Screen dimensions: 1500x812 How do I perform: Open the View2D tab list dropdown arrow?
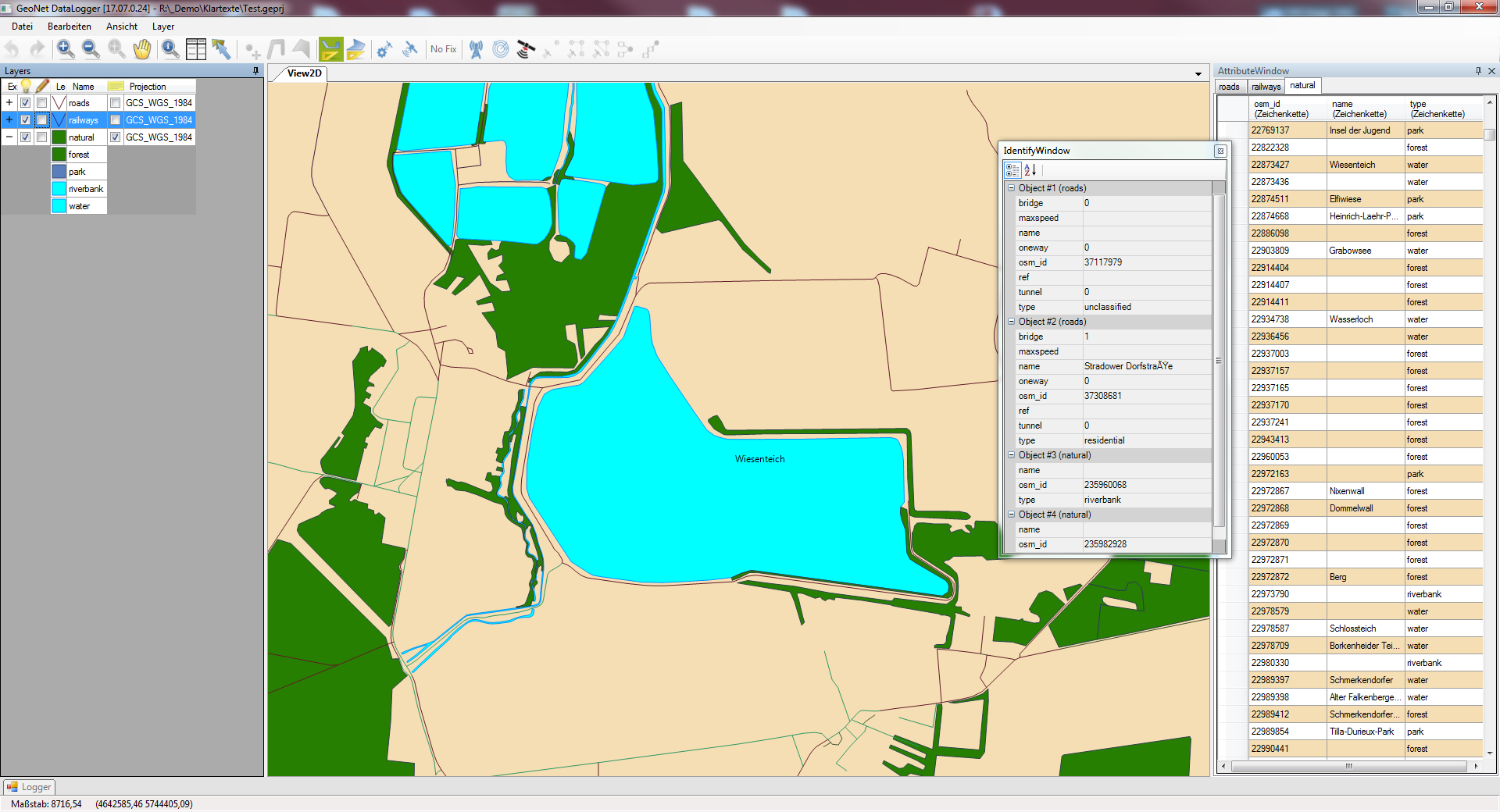1198,74
